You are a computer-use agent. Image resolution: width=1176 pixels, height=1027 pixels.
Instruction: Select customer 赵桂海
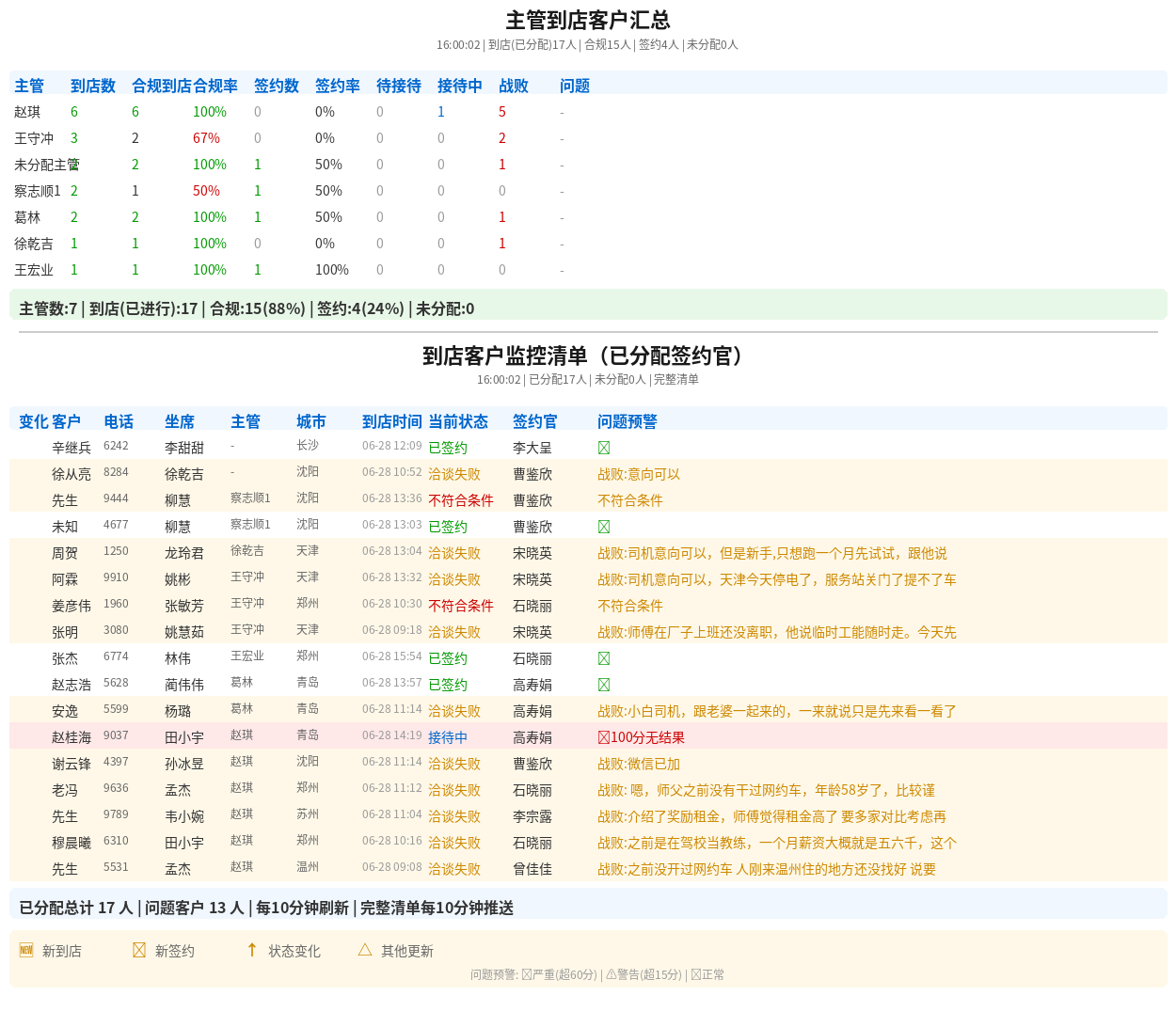(x=72, y=738)
